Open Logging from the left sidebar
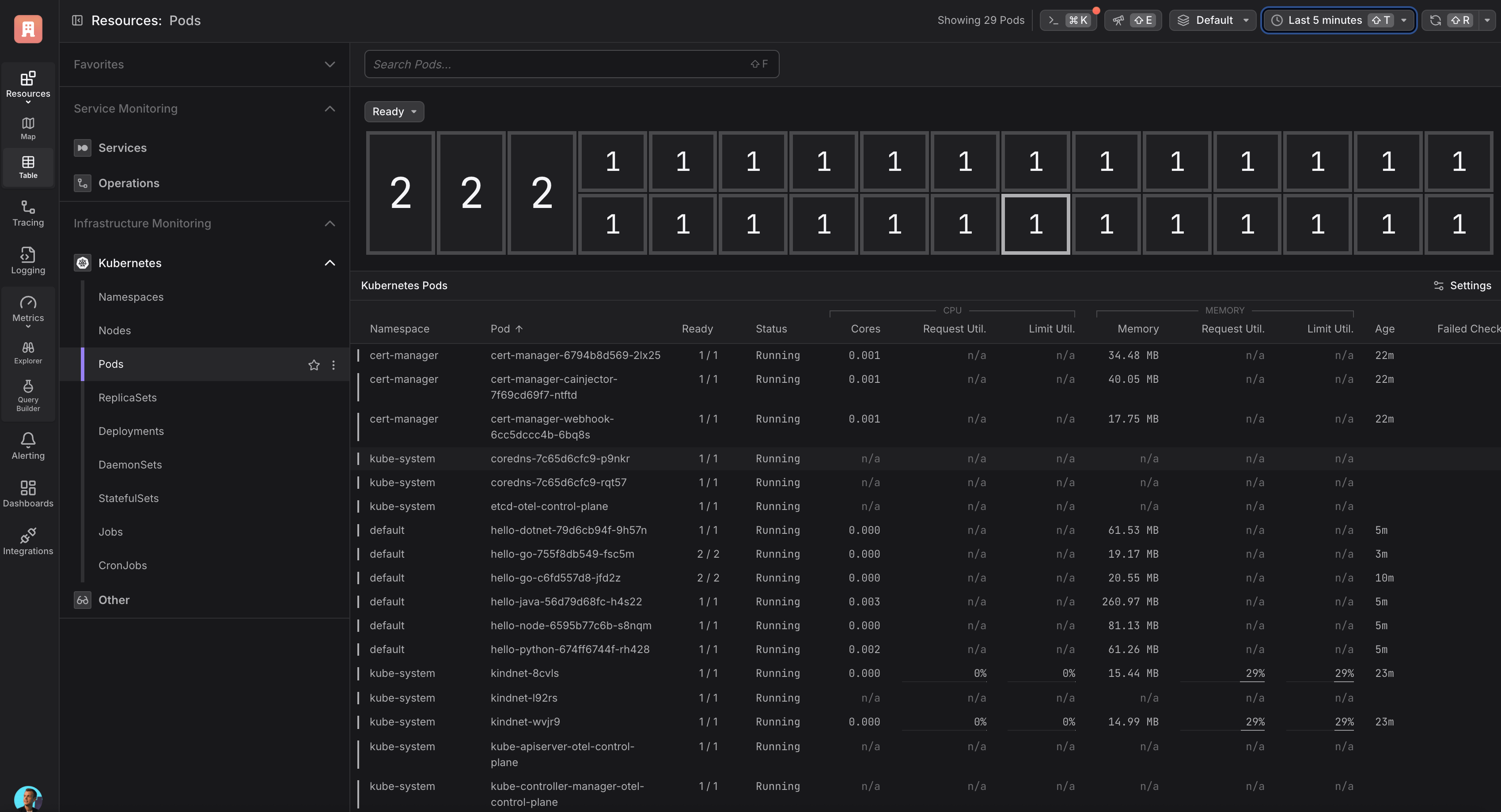 click(28, 261)
